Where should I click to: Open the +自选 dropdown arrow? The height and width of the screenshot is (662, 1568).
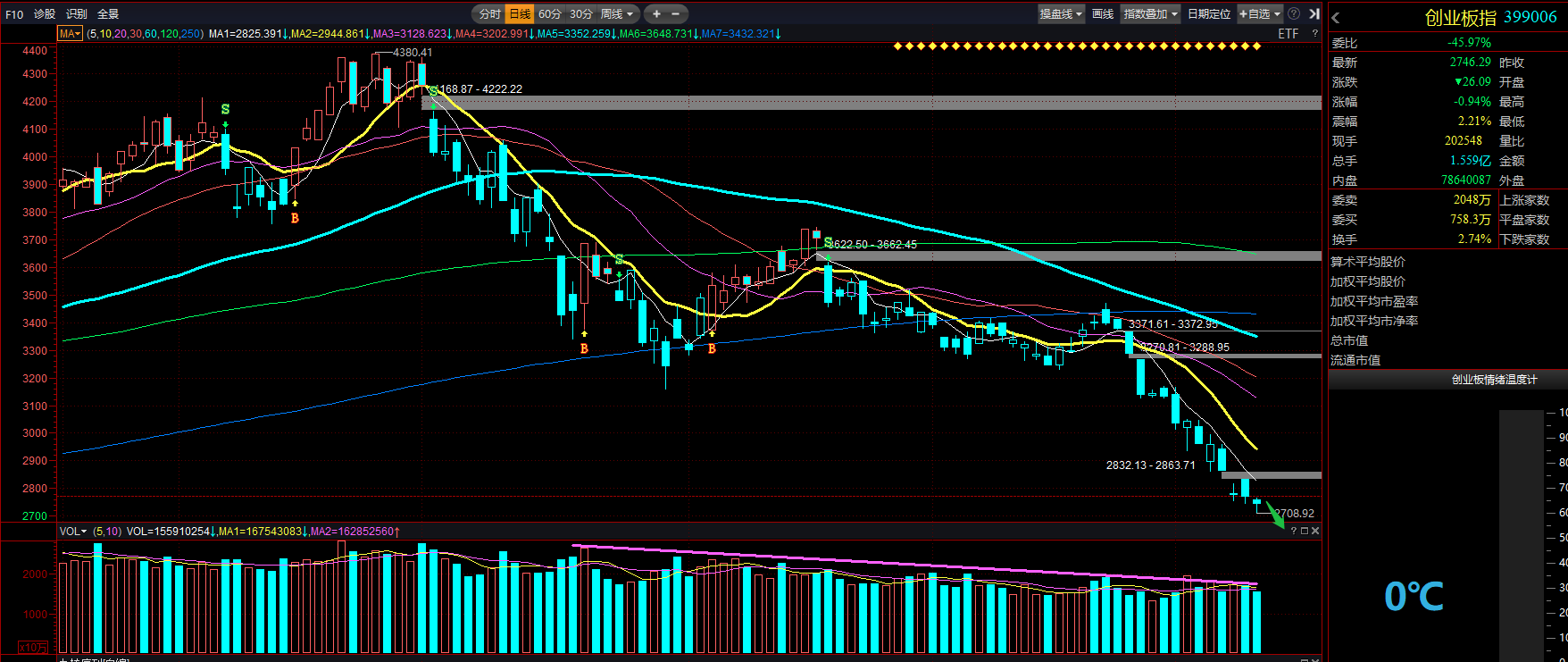tap(1278, 14)
